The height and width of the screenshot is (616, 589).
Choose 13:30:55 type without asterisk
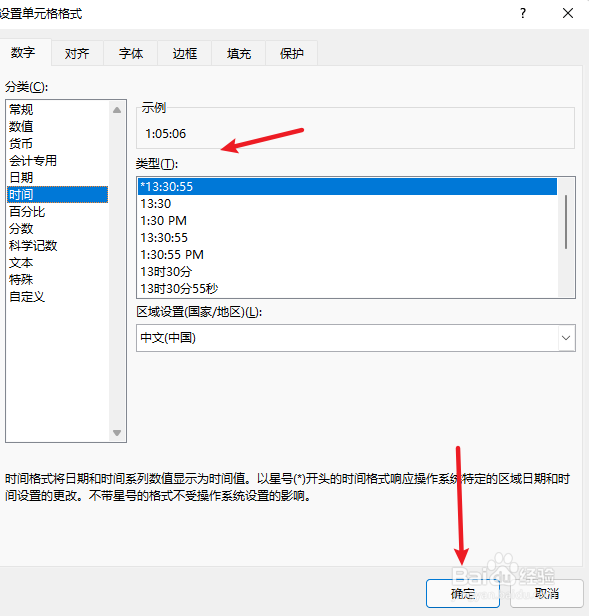(x=347, y=238)
